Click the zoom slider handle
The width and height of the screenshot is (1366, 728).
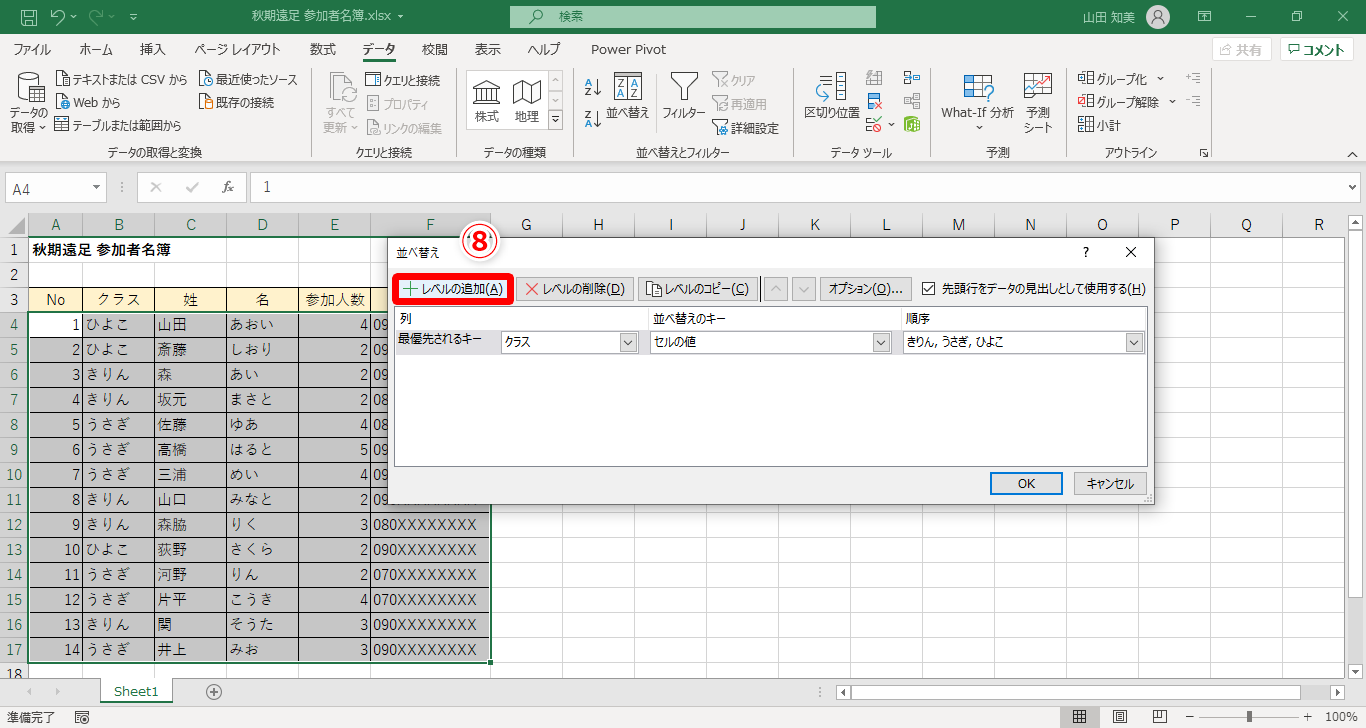click(1249, 717)
